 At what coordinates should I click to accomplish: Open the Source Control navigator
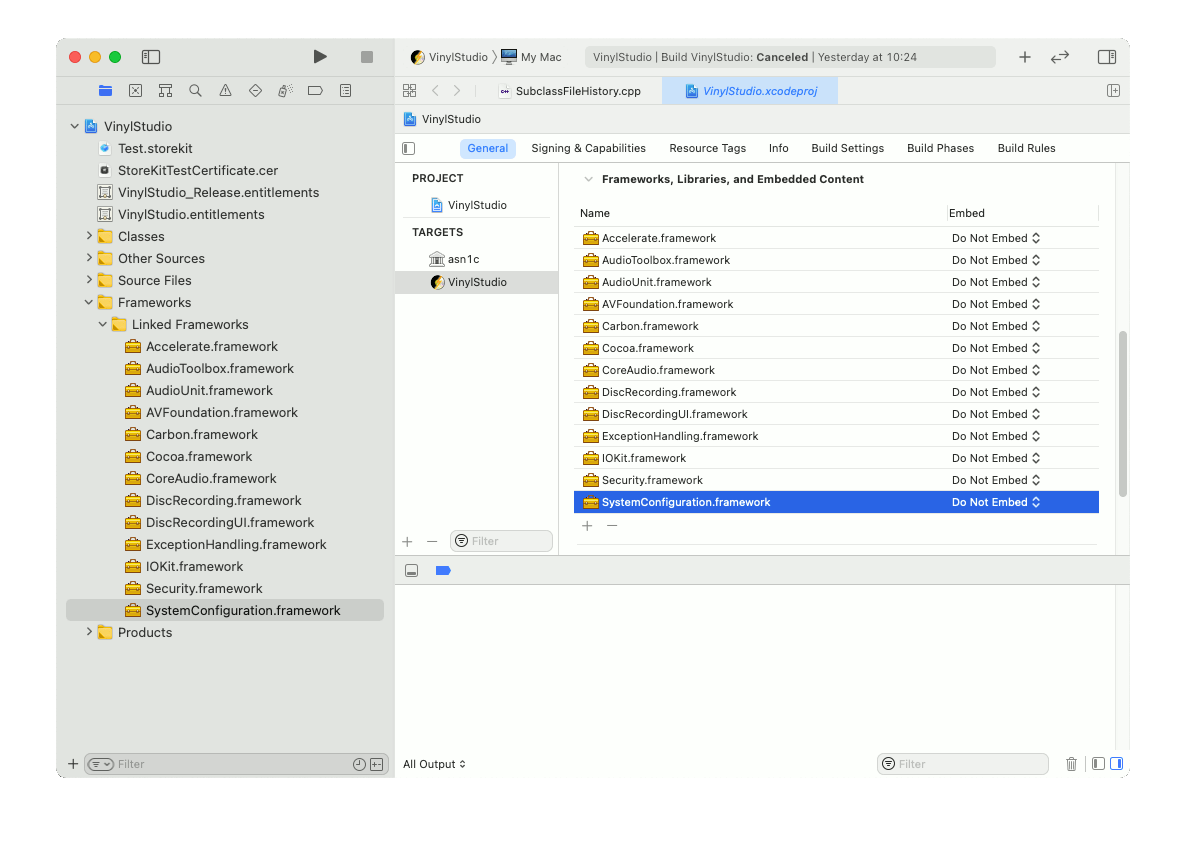click(135, 91)
